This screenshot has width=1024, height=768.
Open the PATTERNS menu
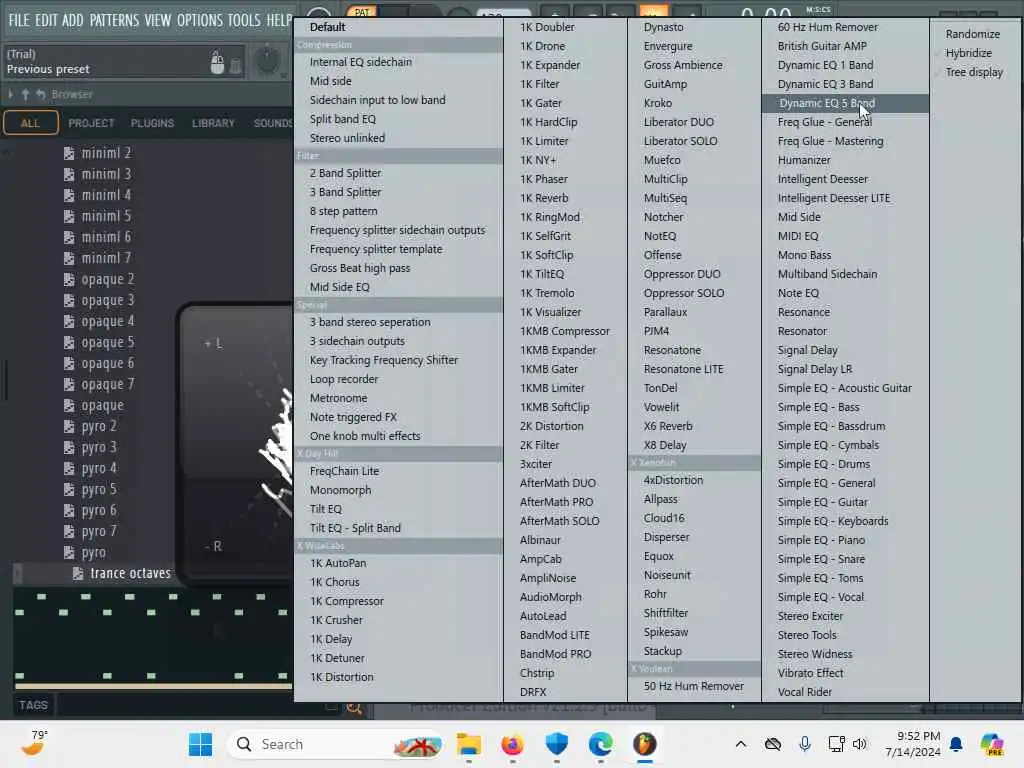pyautogui.click(x=114, y=20)
